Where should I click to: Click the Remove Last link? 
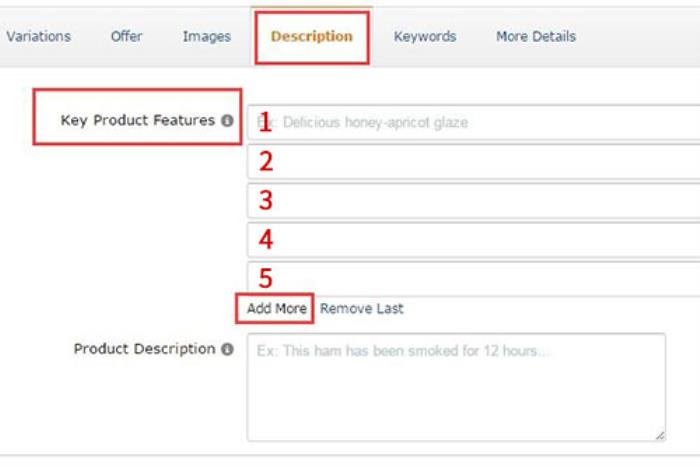click(362, 309)
